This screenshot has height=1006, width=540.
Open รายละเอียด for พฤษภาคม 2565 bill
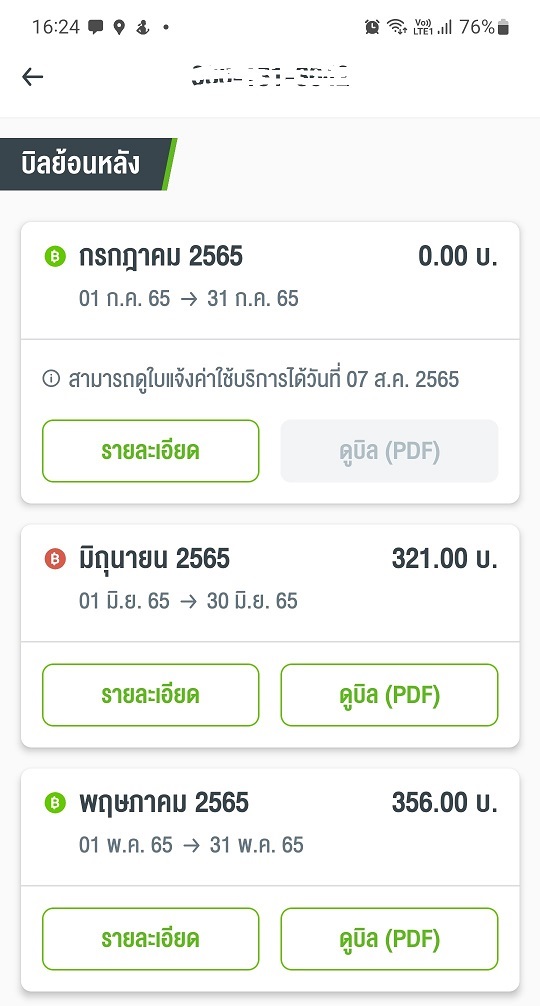(151, 939)
